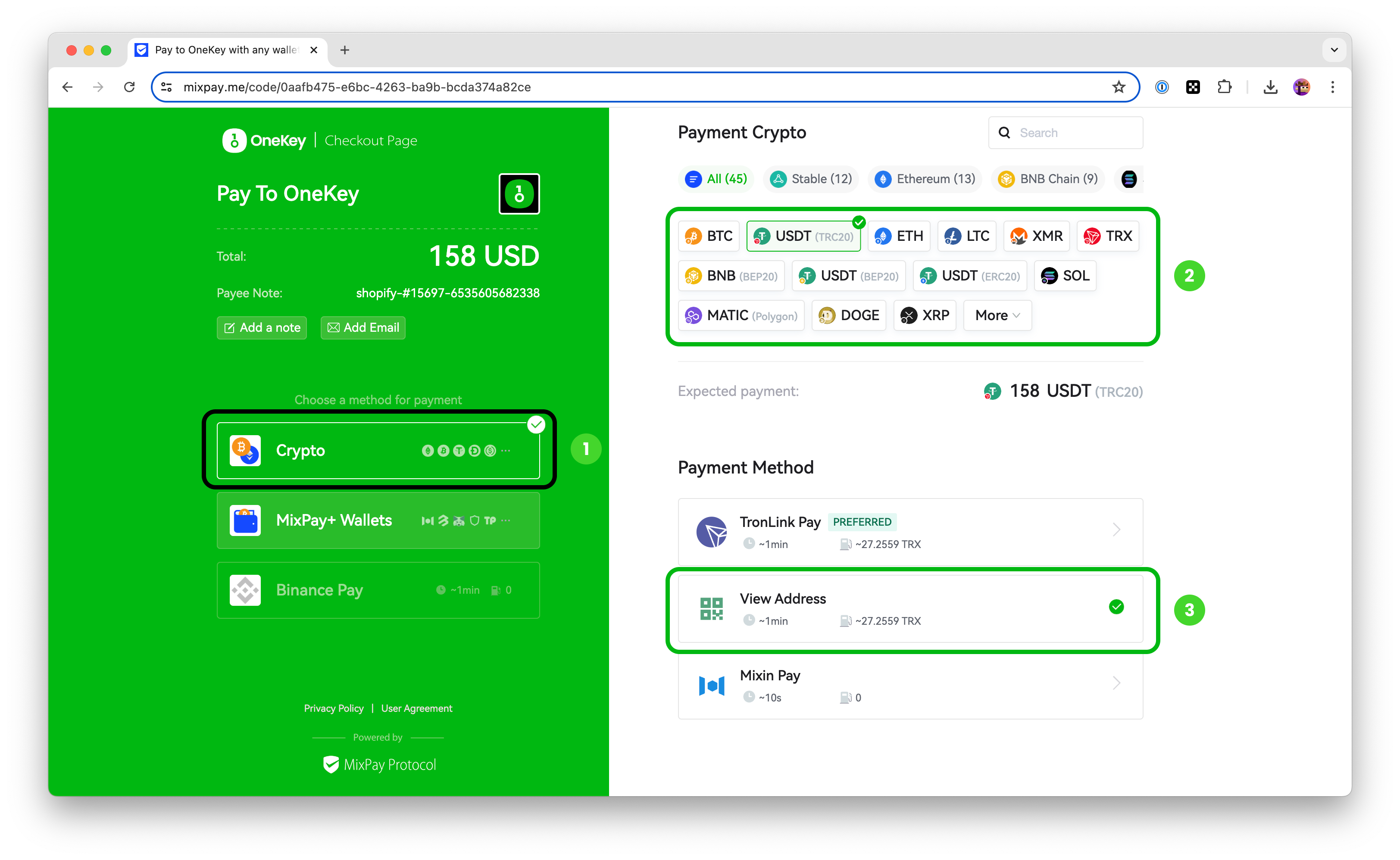Open the User Agreement link
This screenshot has height=860, width=1400.
click(417, 709)
